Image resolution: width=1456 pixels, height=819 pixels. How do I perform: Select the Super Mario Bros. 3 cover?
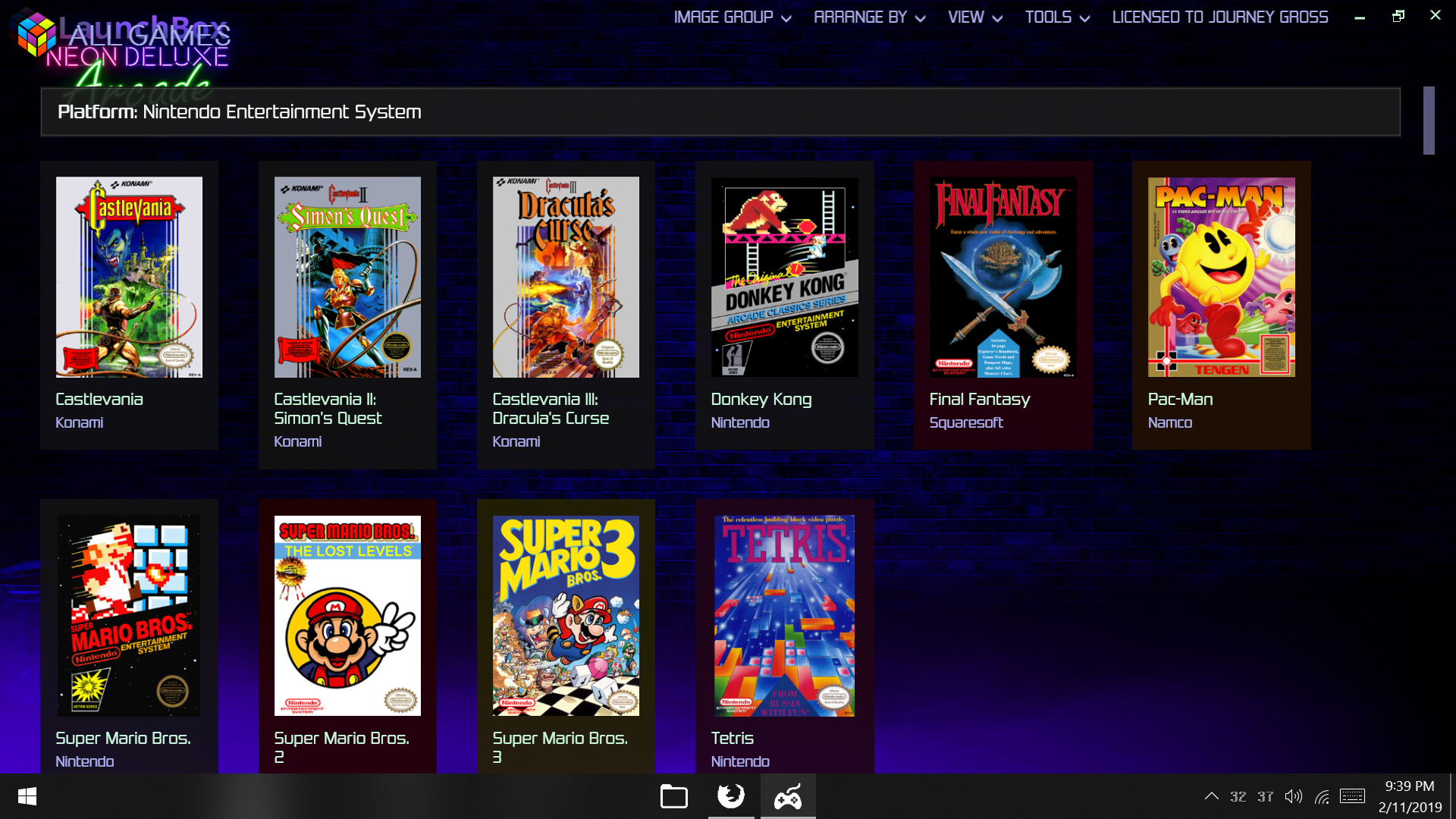pyautogui.click(x=566, y=616)
